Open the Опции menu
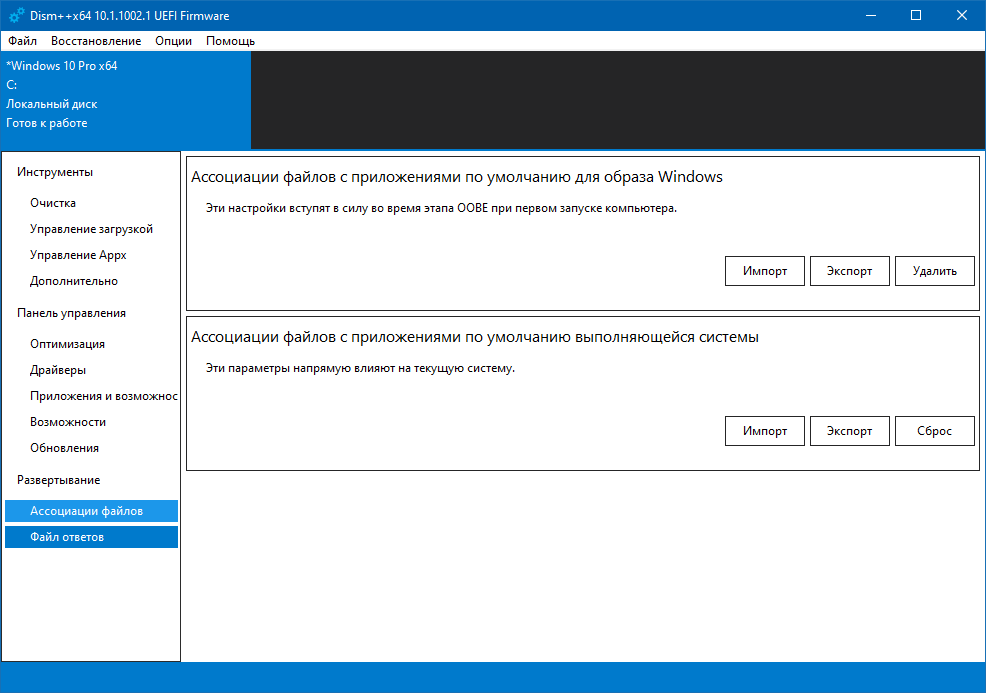 (174, 41)
